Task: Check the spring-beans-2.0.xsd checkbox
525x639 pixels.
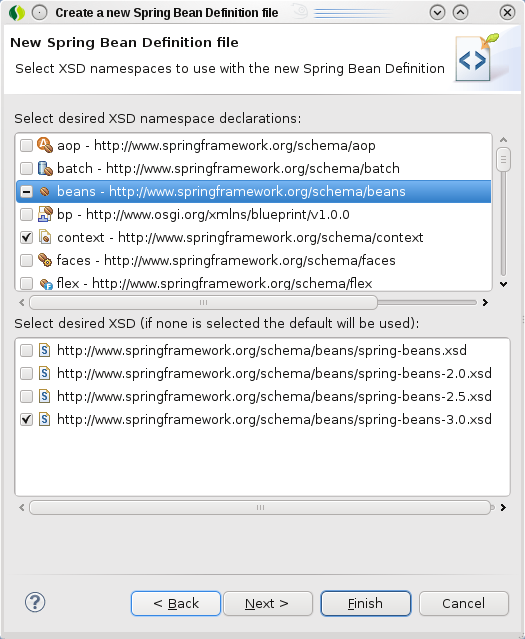Action: point(26,373)
